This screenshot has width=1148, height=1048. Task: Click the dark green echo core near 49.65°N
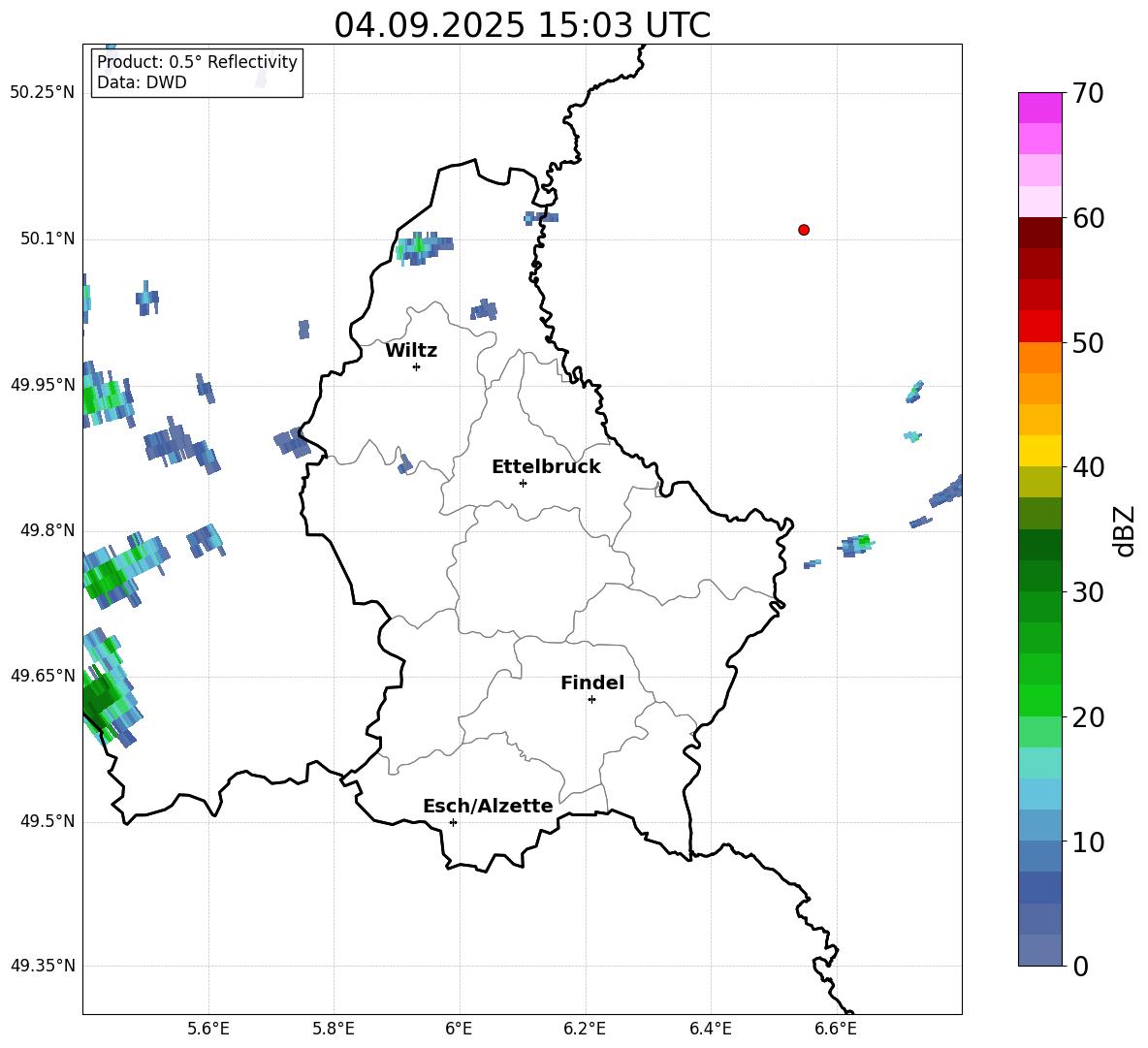click(x=98, y=699)
